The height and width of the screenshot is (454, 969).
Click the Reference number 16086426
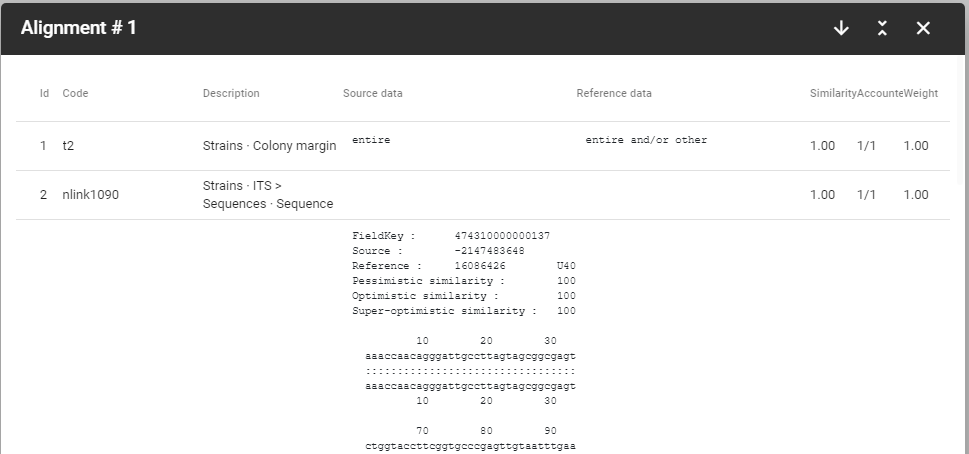click(480, 266)
